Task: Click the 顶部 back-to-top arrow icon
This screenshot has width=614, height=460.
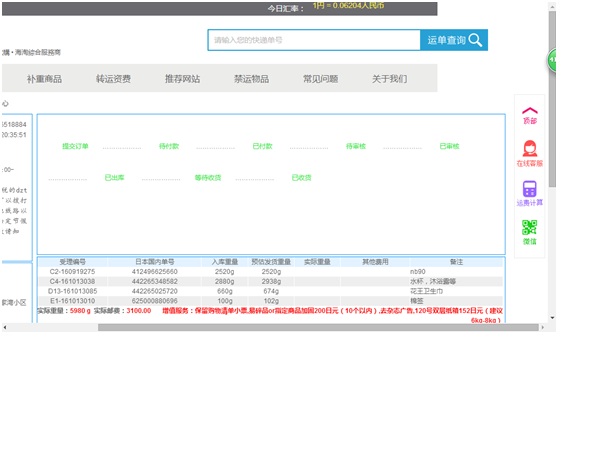Action: (529, 112)
